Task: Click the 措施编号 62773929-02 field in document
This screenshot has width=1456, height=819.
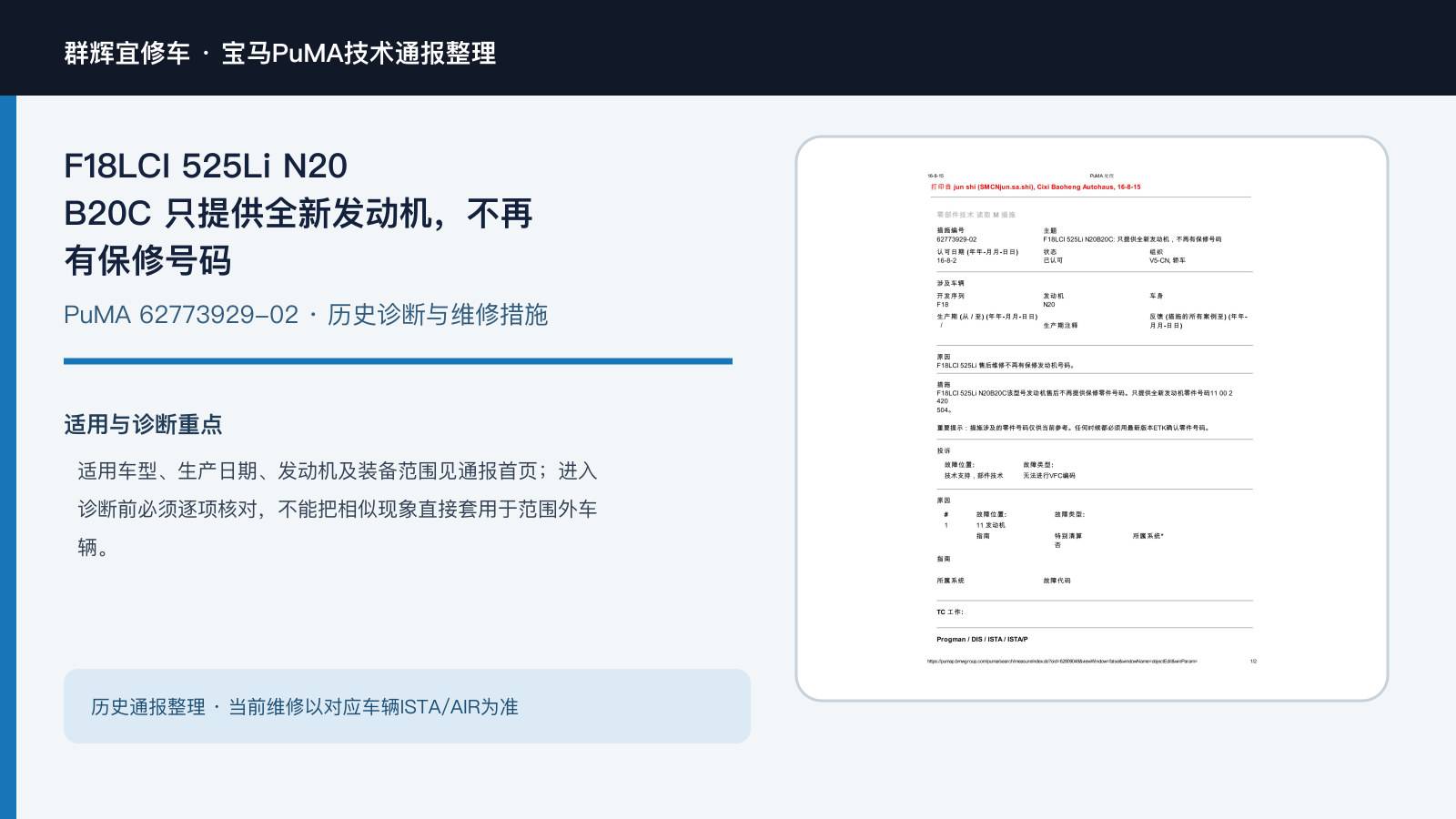Action: [x=956, y=235]
